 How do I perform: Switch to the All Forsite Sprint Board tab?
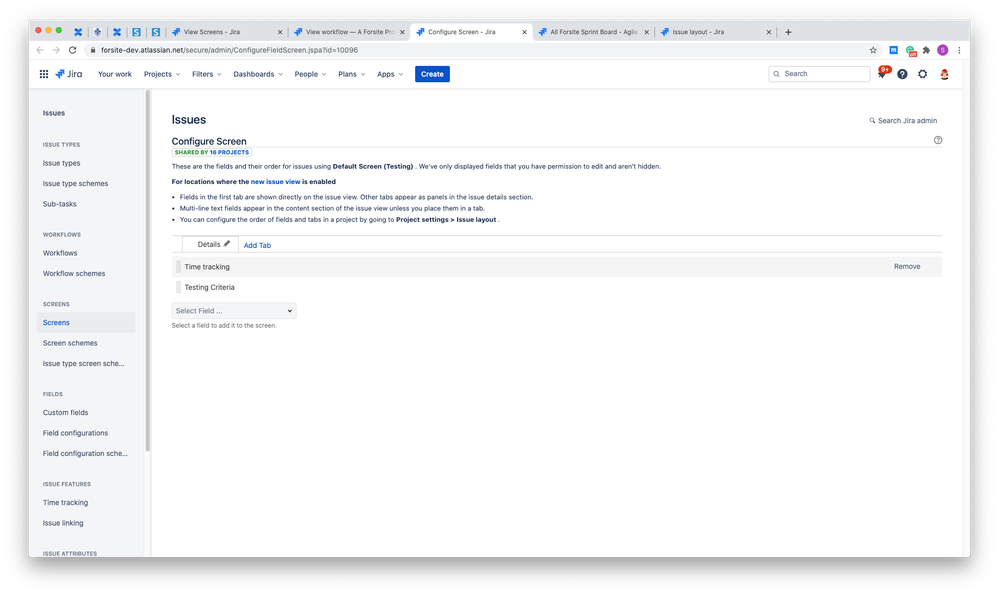click(x=593, y=32)
